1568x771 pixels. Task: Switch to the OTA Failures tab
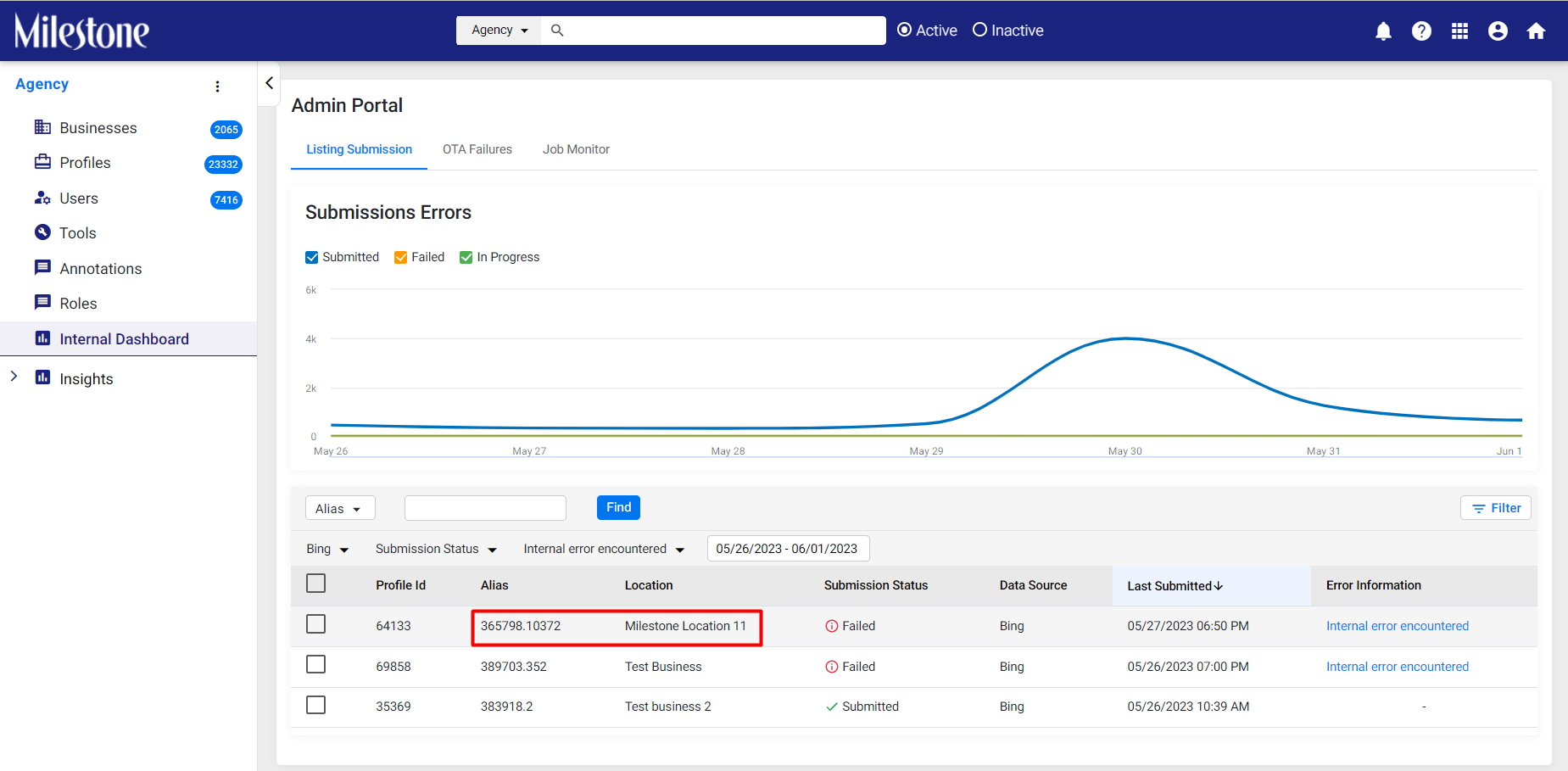coord(477,149)
